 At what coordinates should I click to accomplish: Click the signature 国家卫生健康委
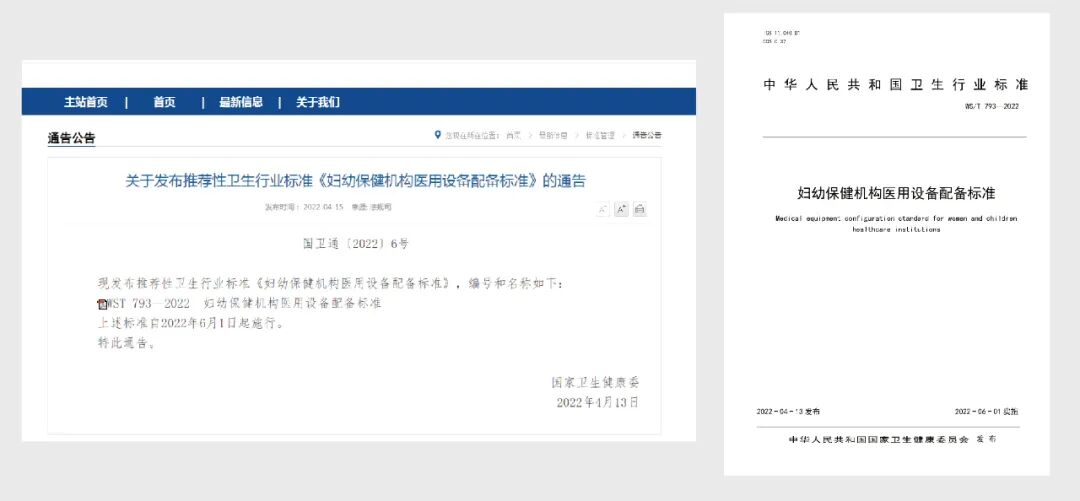click(595, 382)
